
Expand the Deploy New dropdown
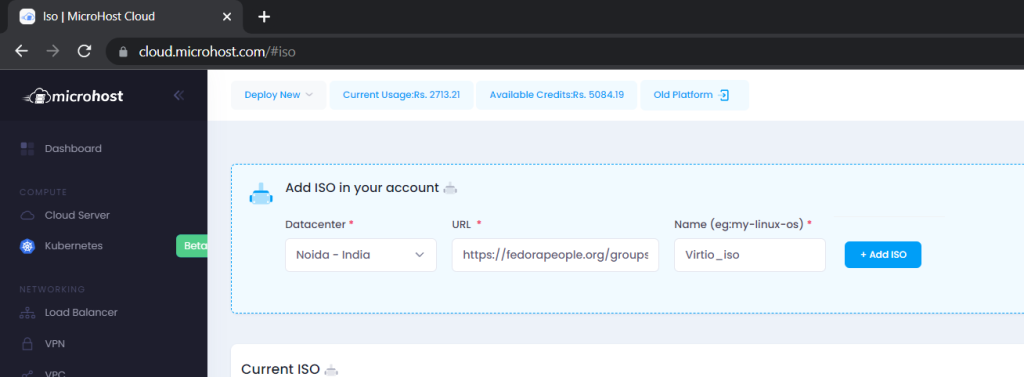click(x=279, y=95)
